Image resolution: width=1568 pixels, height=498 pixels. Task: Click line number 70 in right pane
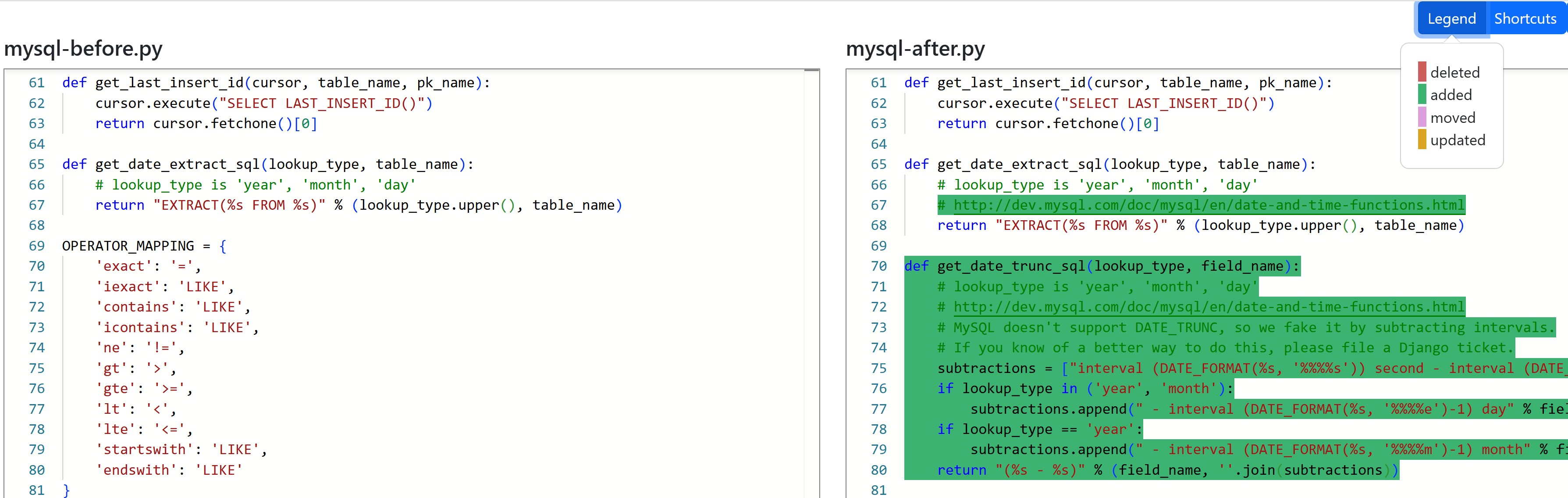(x=878, y=266)
